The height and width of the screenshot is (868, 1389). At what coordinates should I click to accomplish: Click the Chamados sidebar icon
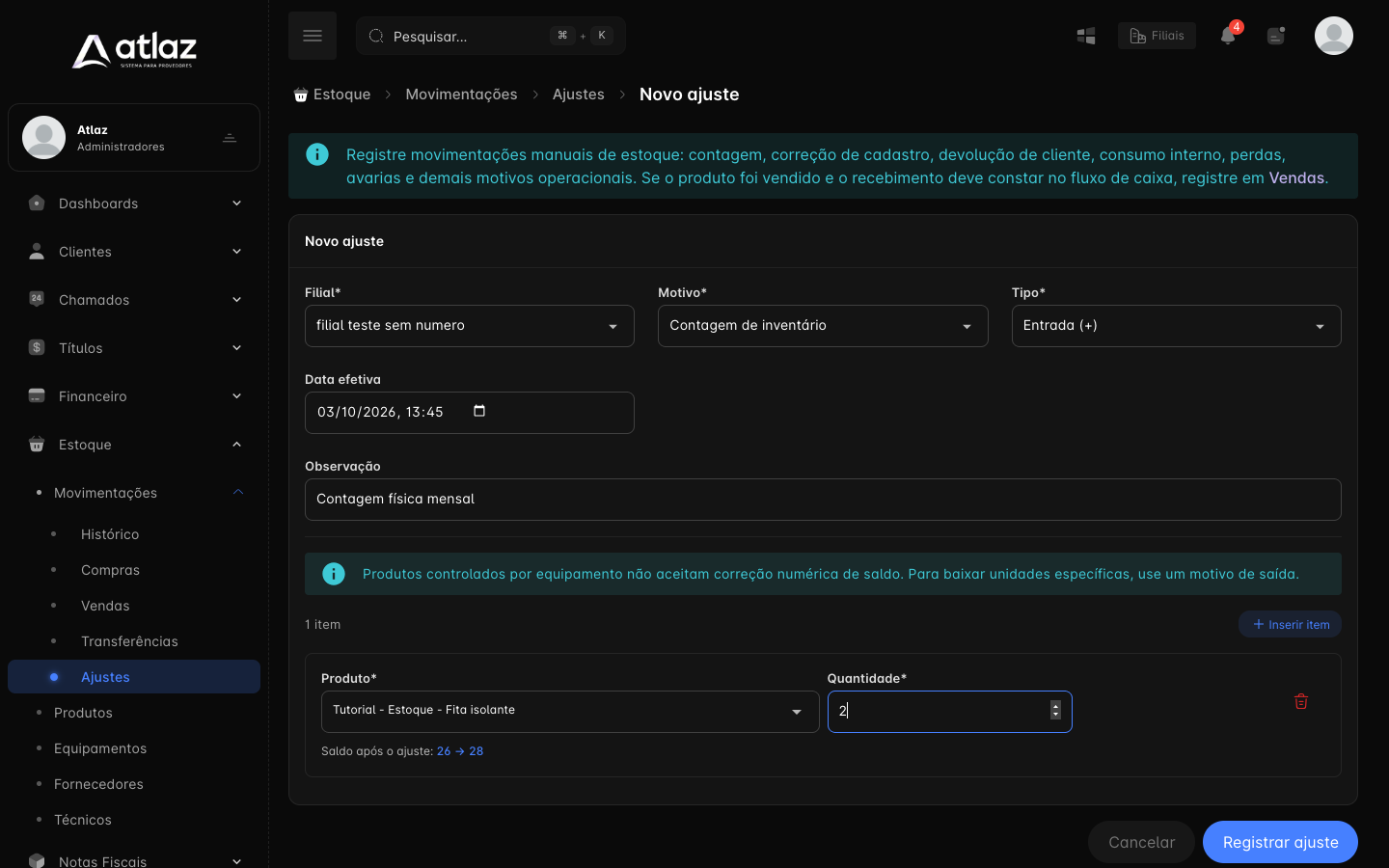37,300
